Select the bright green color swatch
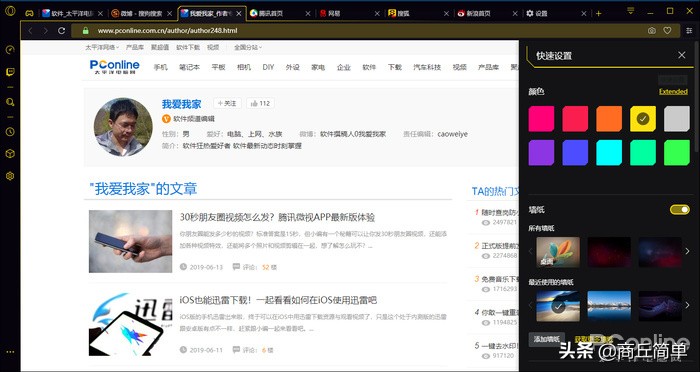Image resolution: width=700 pixels, height=372 pixels. click(x=677, y=153)
